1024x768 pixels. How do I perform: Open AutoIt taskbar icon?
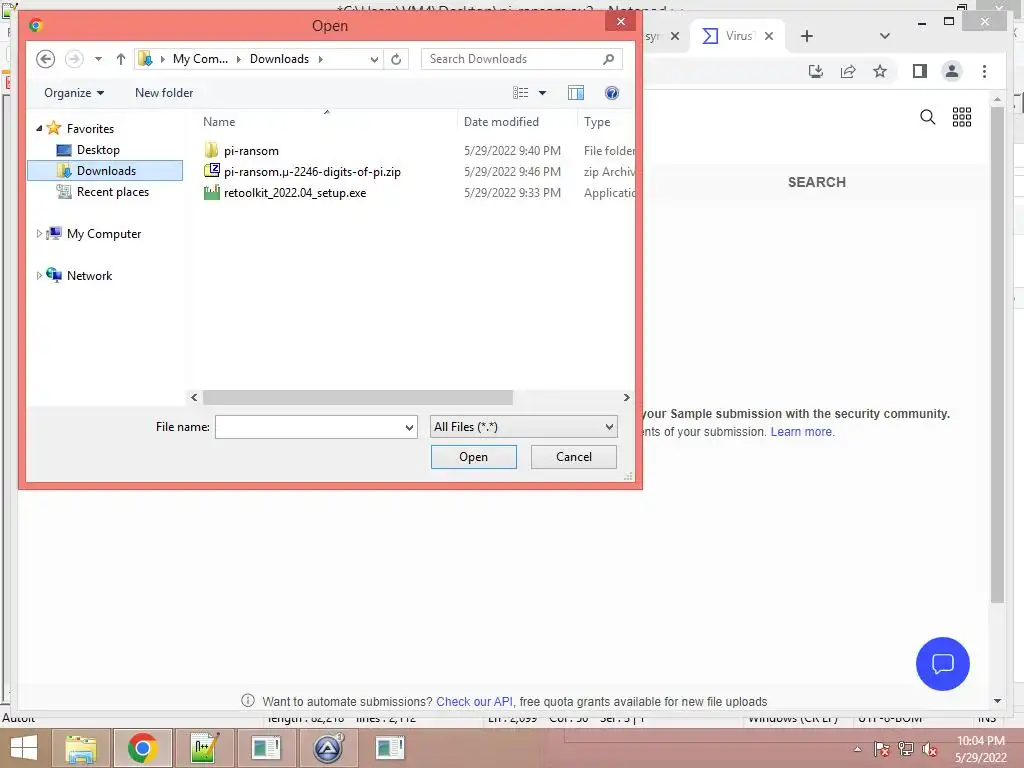click(x=327, y=748)
